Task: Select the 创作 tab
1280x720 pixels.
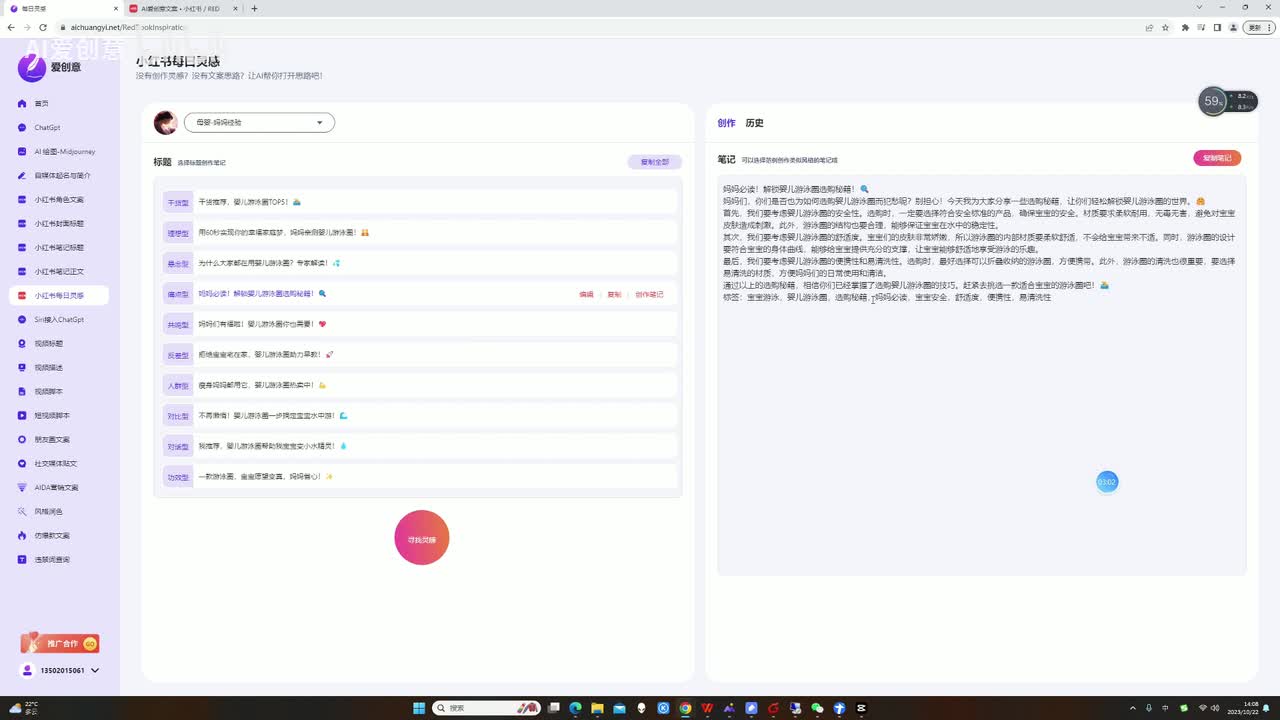Action: [726, 123]
